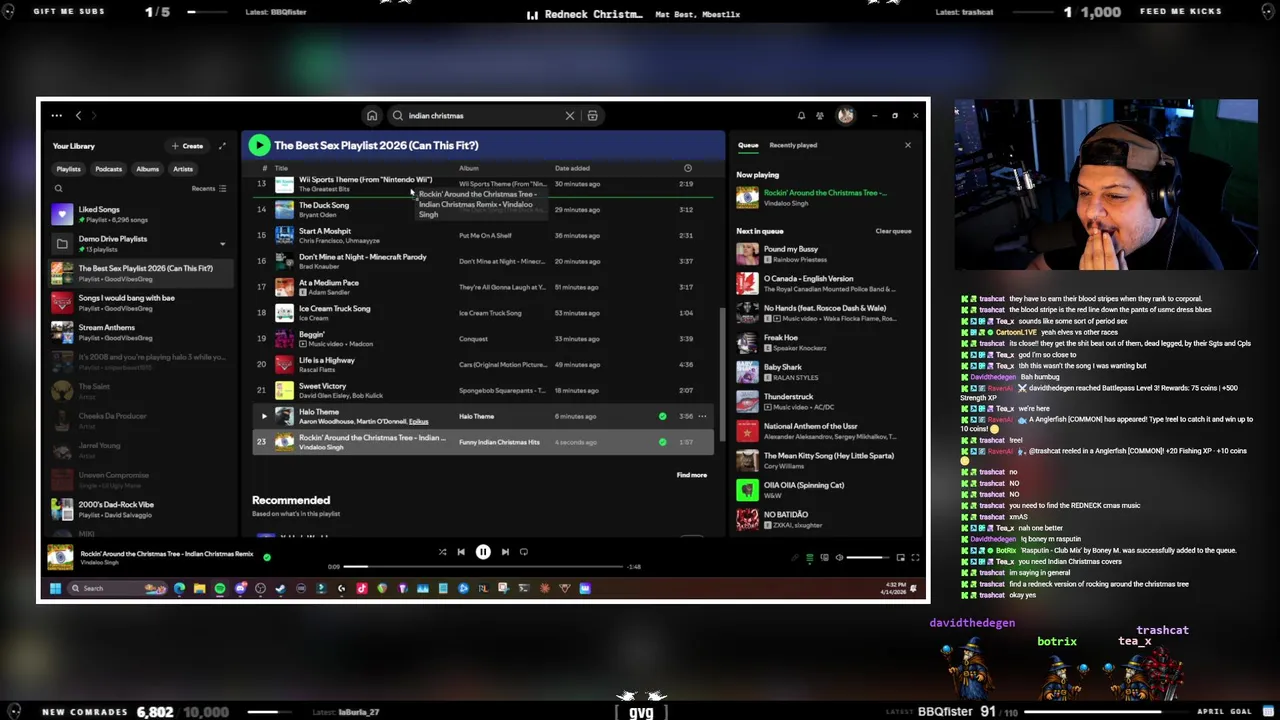Screen dimensions: 1280x720
Task: Open Friend Activity icon
Action: coord(820,116)
